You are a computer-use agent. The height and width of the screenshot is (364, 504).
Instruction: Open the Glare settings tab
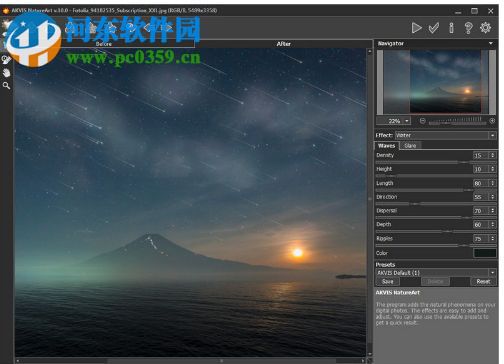[x=410, y=146]
